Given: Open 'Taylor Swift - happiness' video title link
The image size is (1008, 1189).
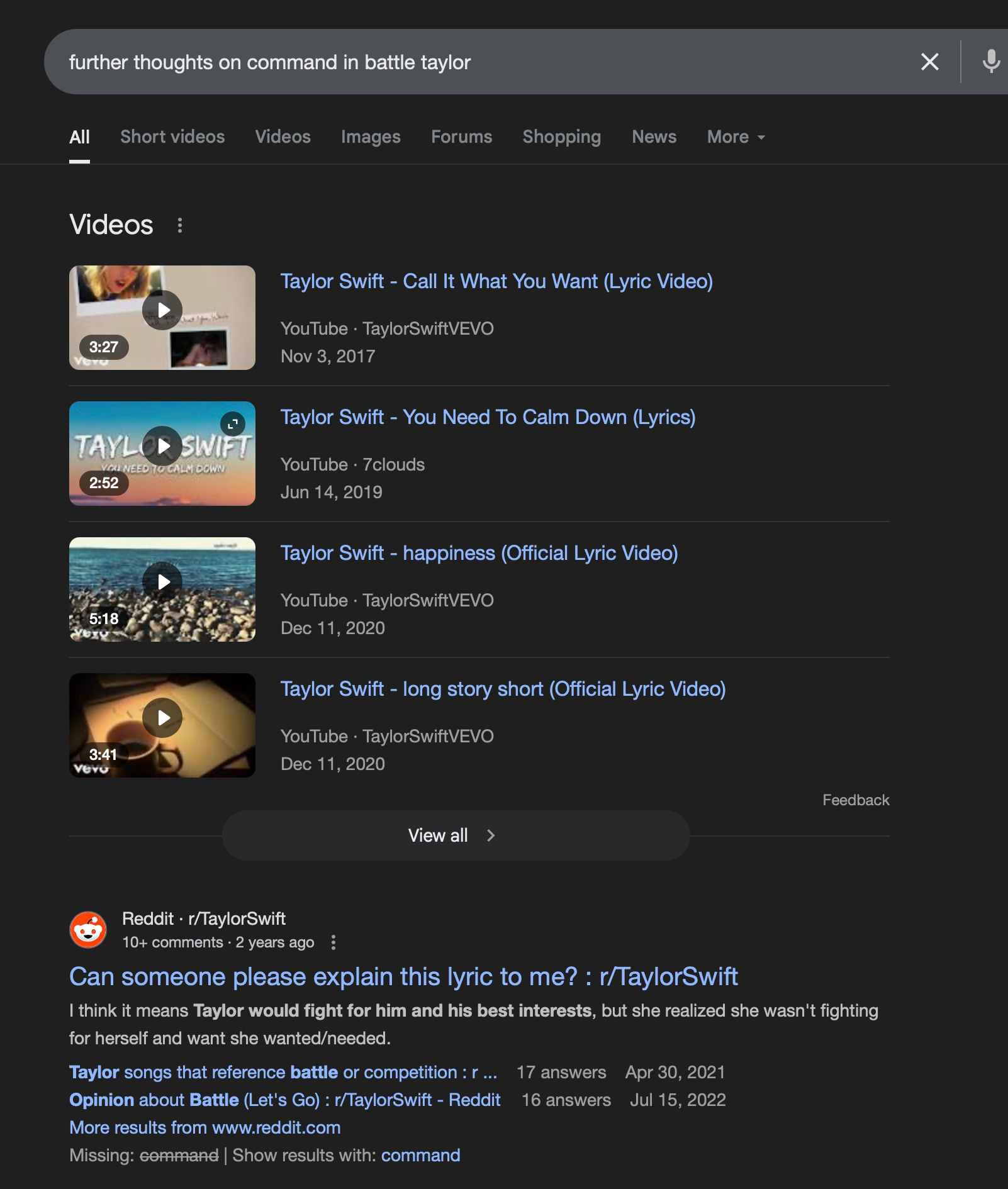Looking at the screenshot, I should pos(479,553).
